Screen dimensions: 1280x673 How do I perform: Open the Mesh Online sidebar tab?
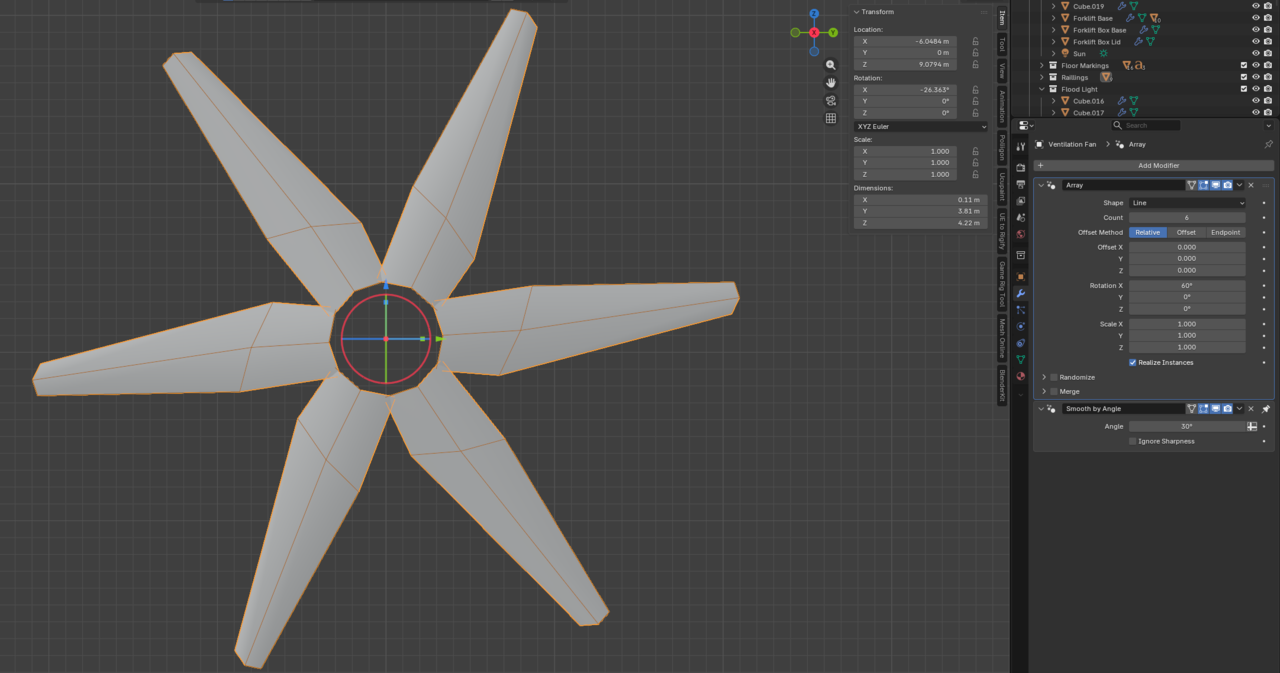(x=1001, y=337)
